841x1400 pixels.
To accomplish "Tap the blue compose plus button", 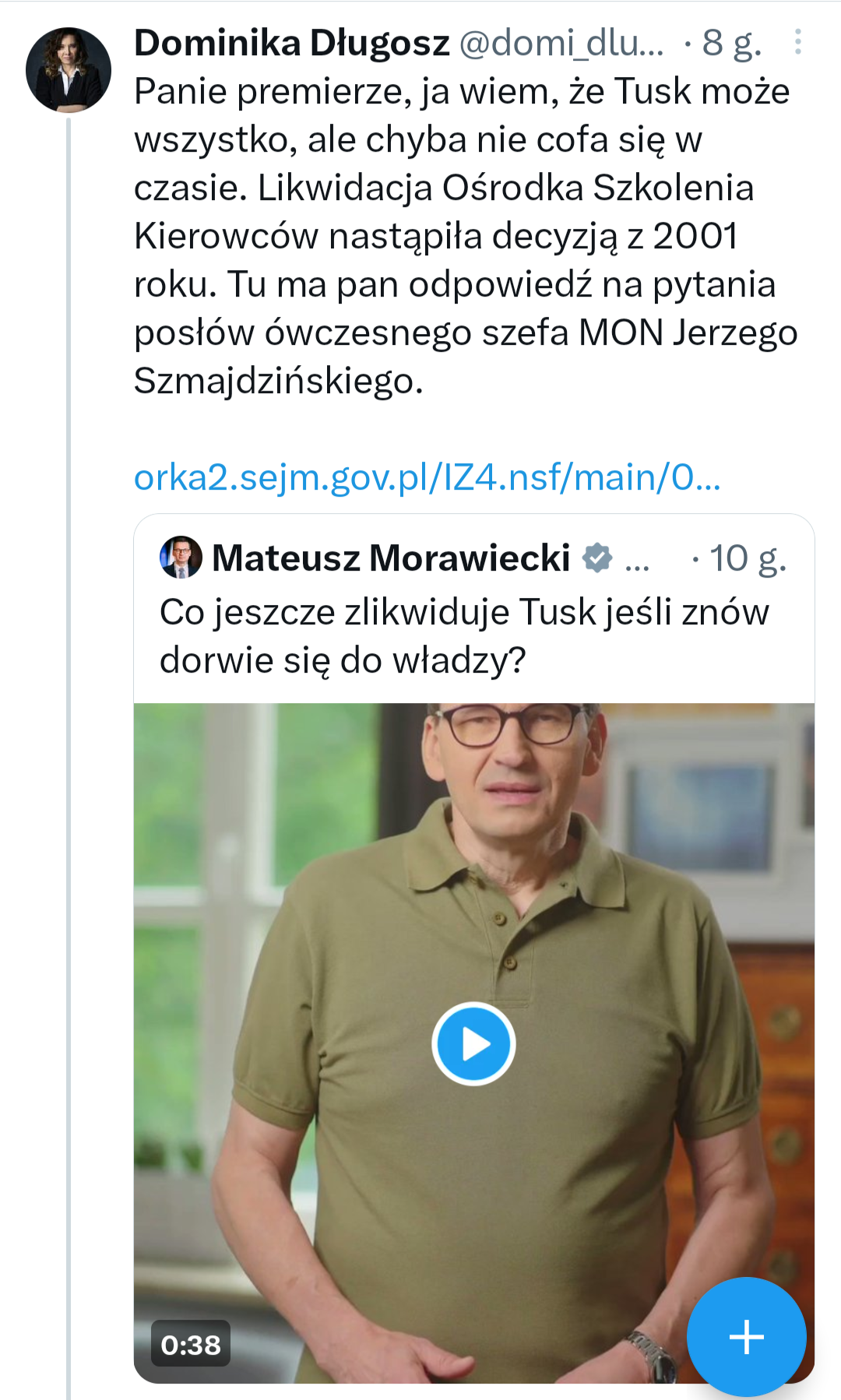I will pyautogui.click(x=746, y=1336).
